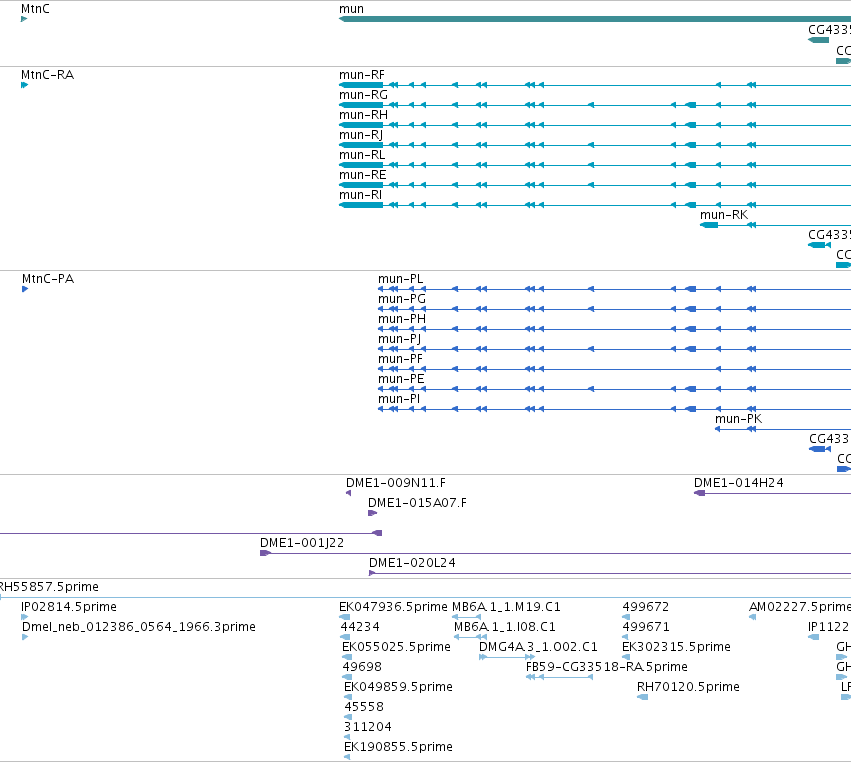Click the DME1-014H24 clone label

tap(738, 483)
